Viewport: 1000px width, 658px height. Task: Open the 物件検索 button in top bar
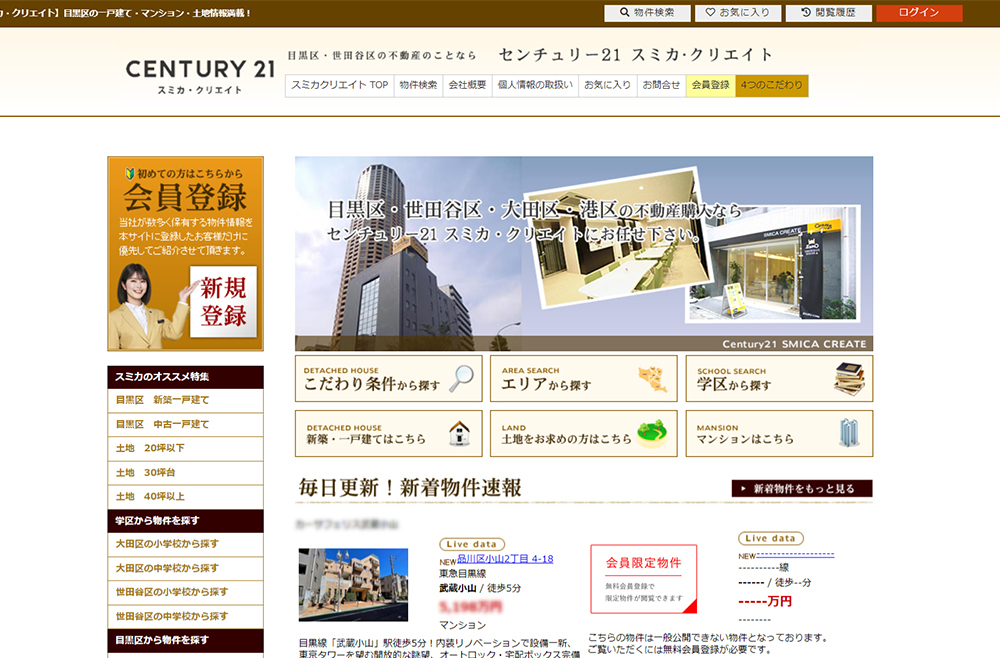(x=647, y=13)
